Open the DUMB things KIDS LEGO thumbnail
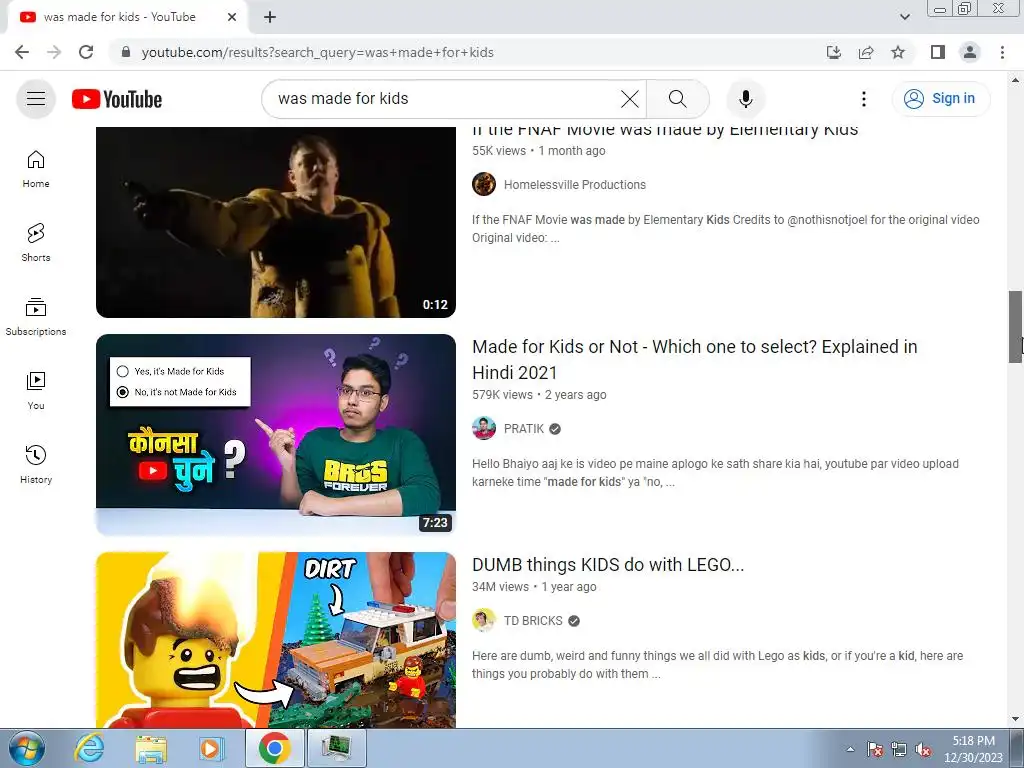 [276, 640]
